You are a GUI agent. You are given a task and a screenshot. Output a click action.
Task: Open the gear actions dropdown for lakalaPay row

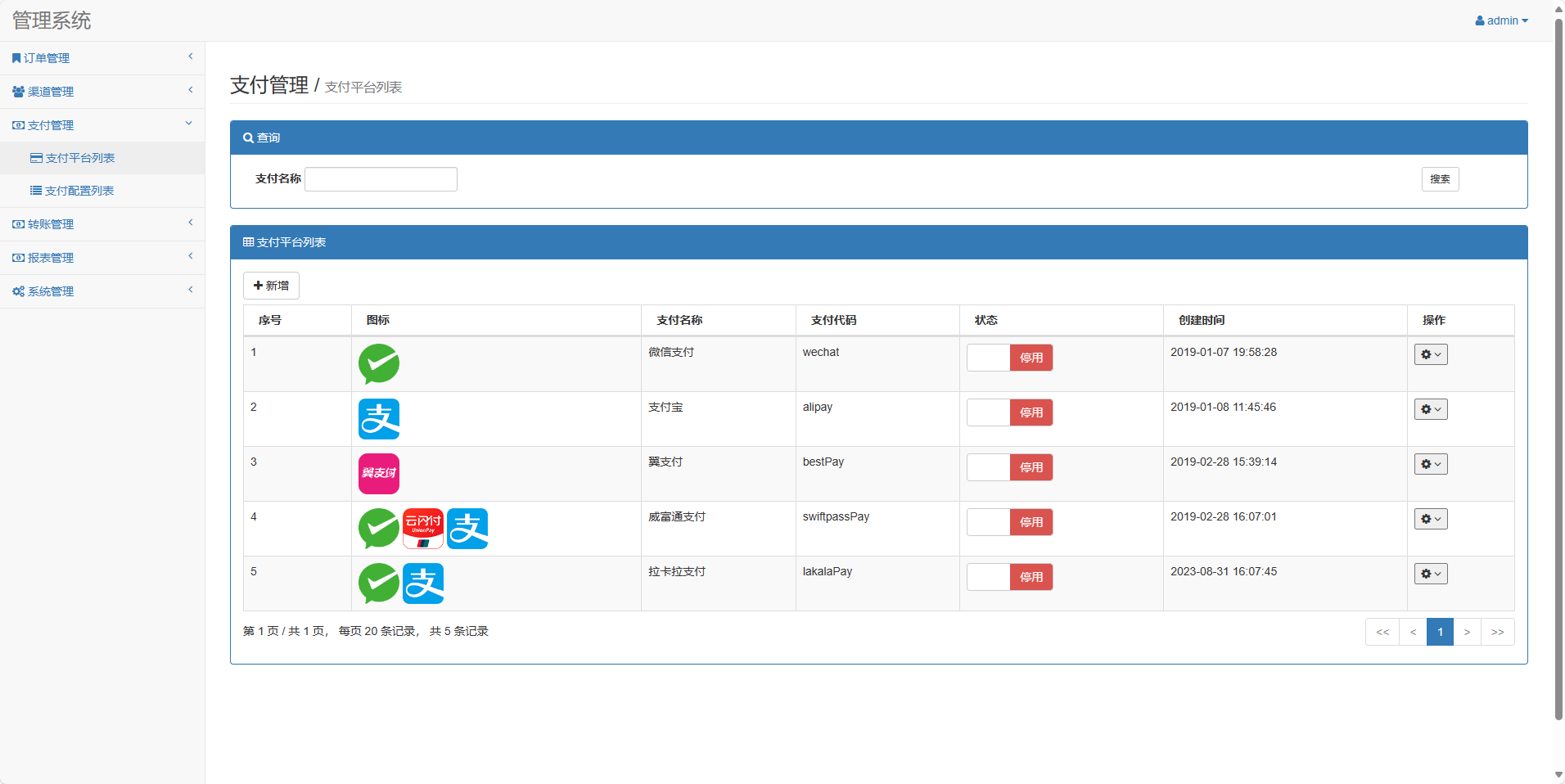[x=1431, y=574]
